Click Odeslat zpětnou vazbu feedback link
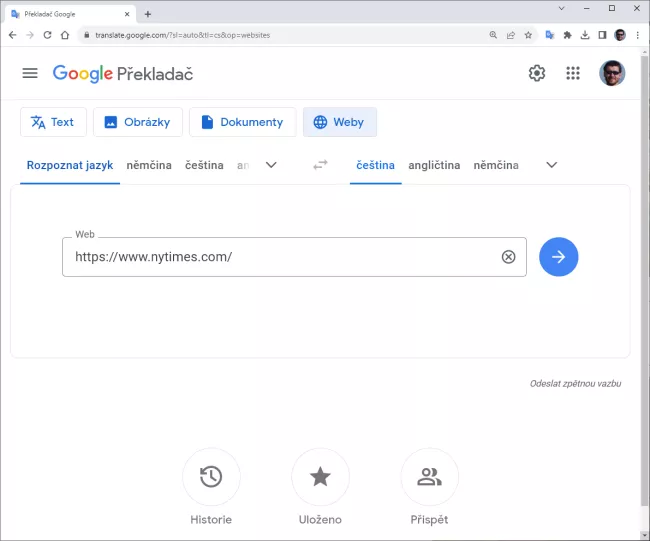This screenshot has height=541, width=650. 575,383
